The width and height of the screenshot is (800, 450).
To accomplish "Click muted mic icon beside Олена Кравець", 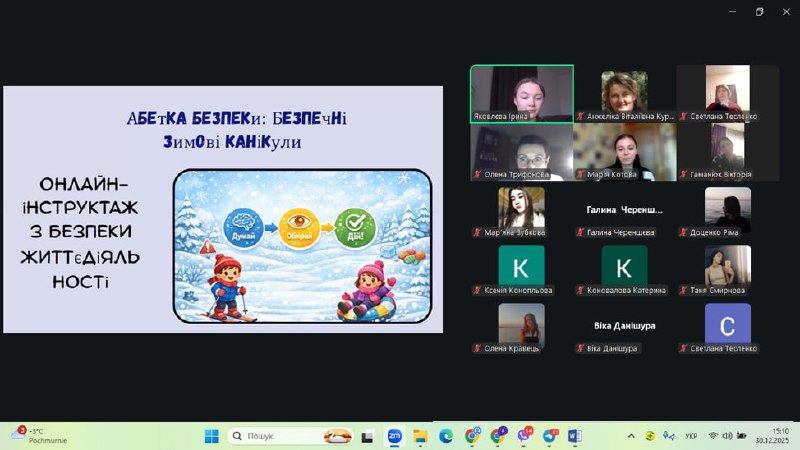I will [x=477, y=348].
